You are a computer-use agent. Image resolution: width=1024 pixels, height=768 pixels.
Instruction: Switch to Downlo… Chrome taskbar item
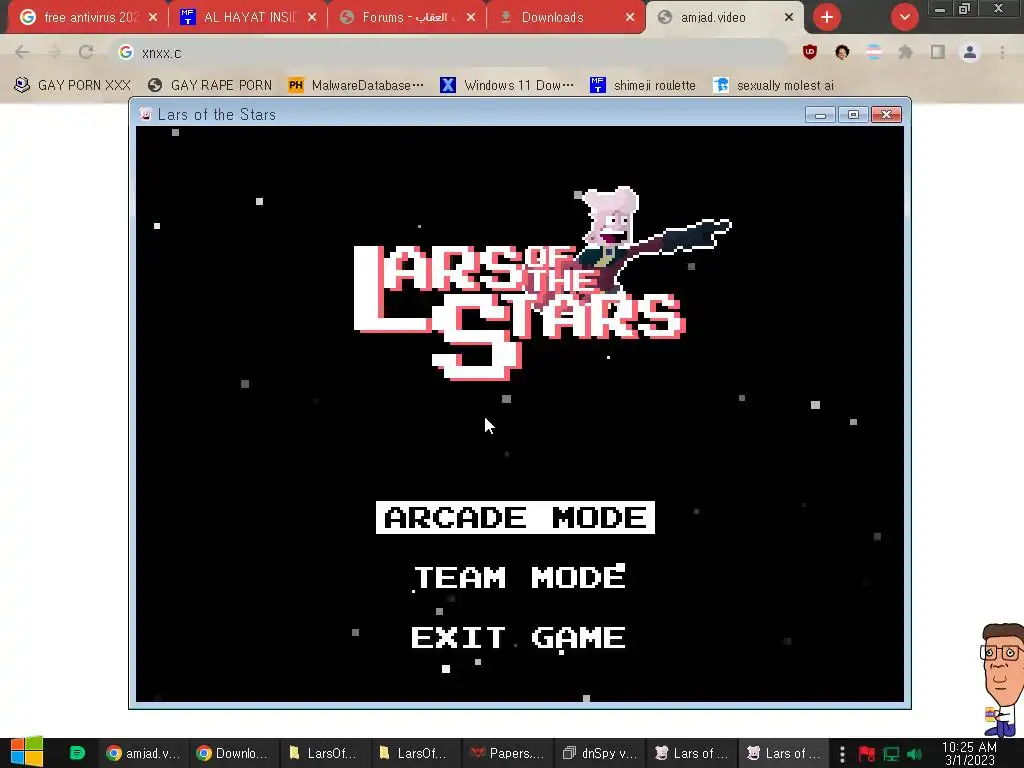(233, 753)
